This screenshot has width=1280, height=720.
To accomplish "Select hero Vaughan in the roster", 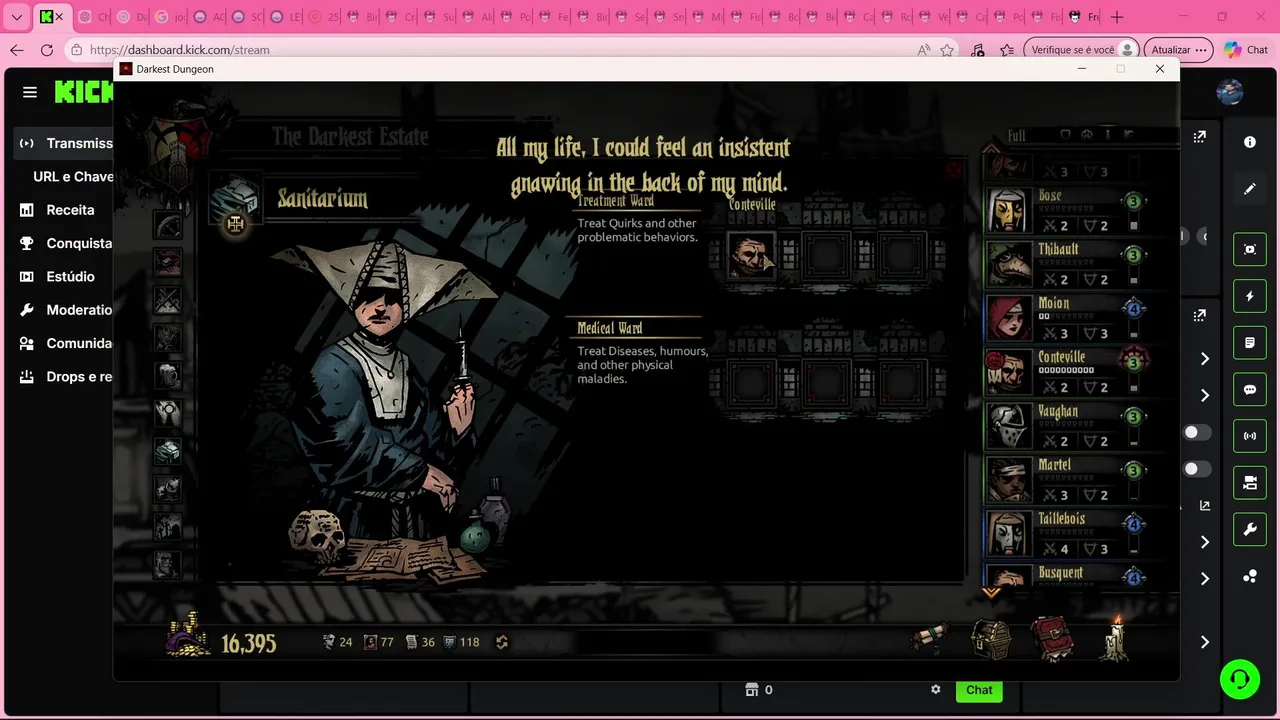I will [1065, 426].
